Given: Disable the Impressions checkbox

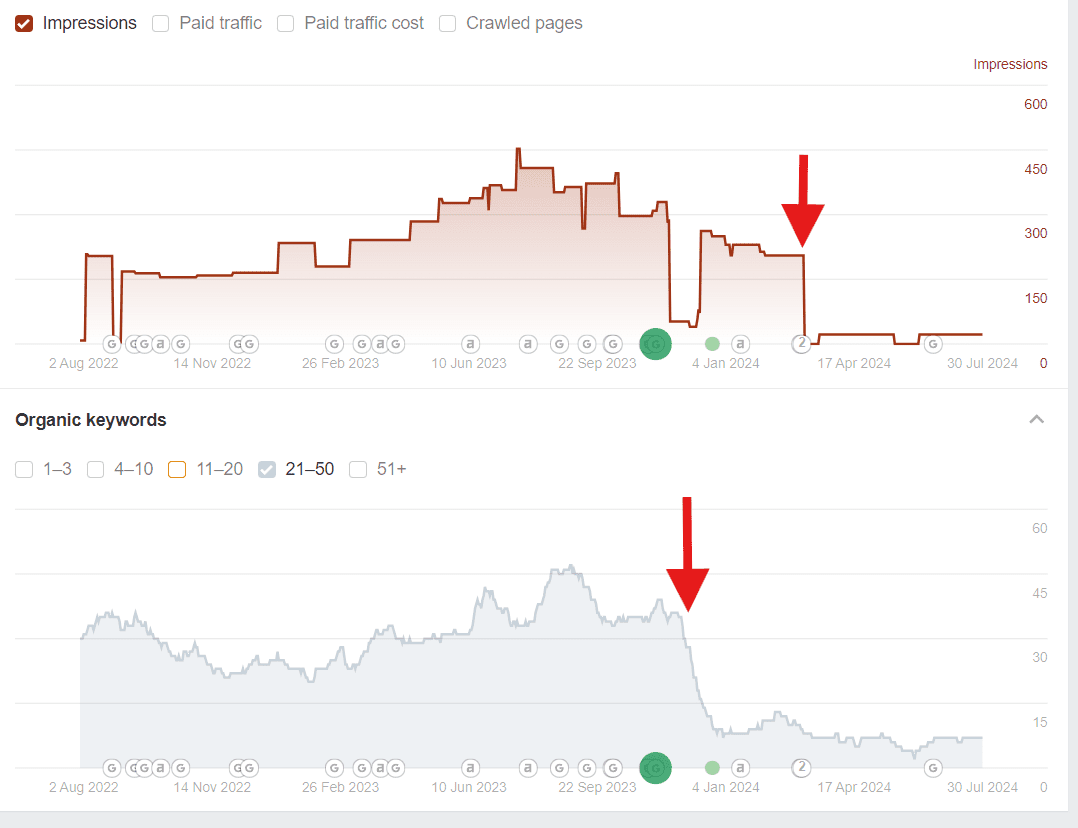Looking at the screenshot, I should [x=24, y=23].
